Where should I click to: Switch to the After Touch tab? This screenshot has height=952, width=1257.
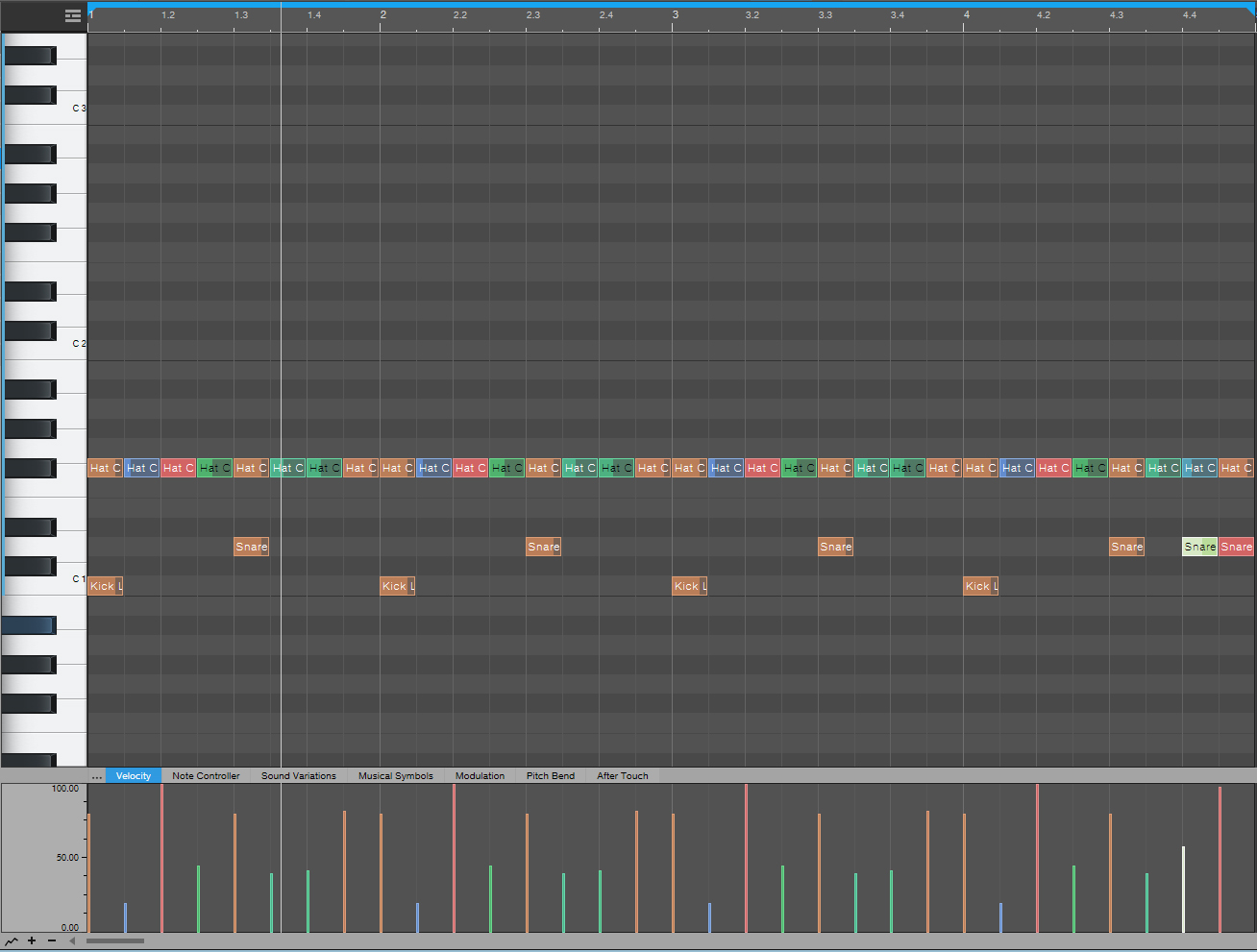coord(623,776)
